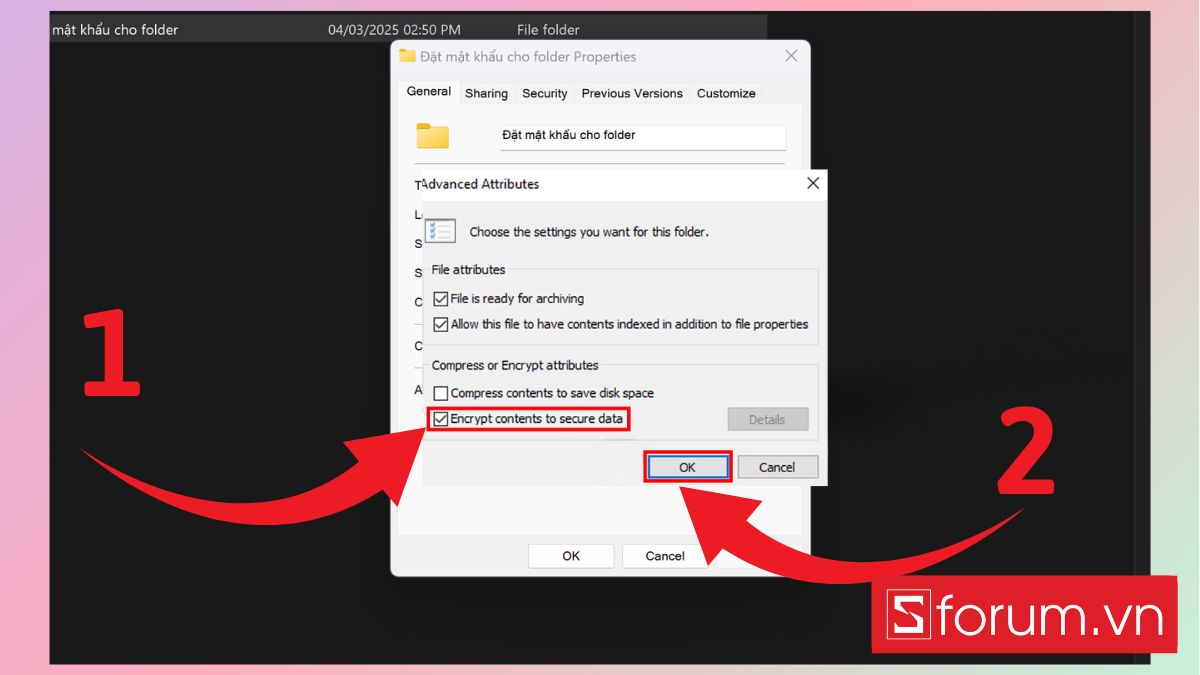The image size is (1200, 675).
Task: Switch to the Security tab
Action: pyautogui.click(x=545, y=93)
